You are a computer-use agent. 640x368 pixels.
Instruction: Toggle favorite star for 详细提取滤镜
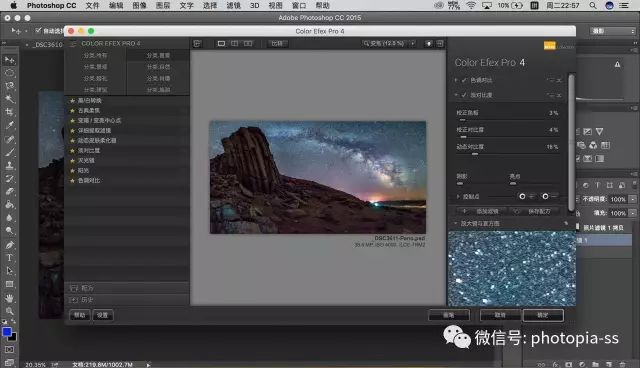(x=72, y=131)
